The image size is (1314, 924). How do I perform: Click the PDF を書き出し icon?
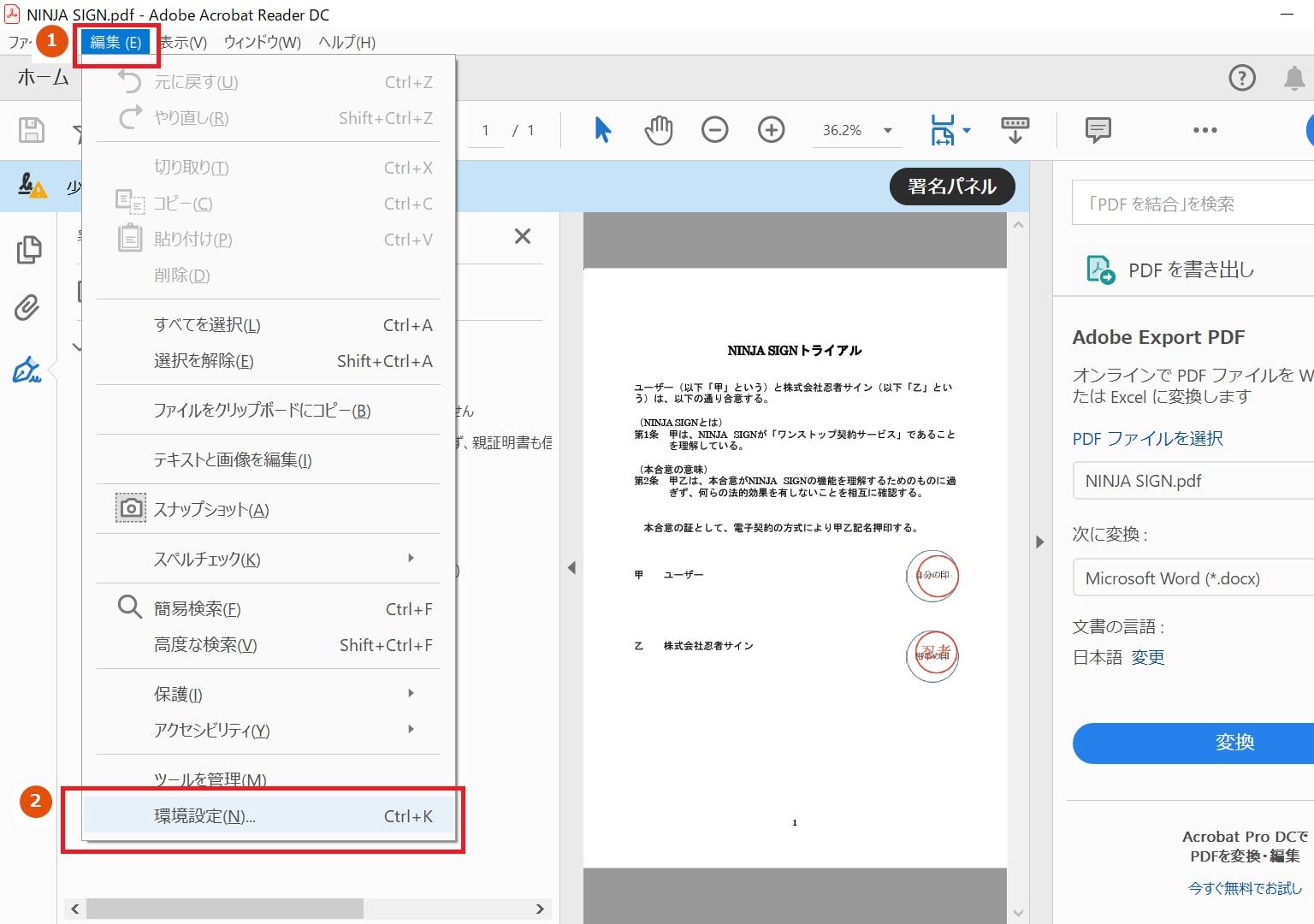[1100, 269]
